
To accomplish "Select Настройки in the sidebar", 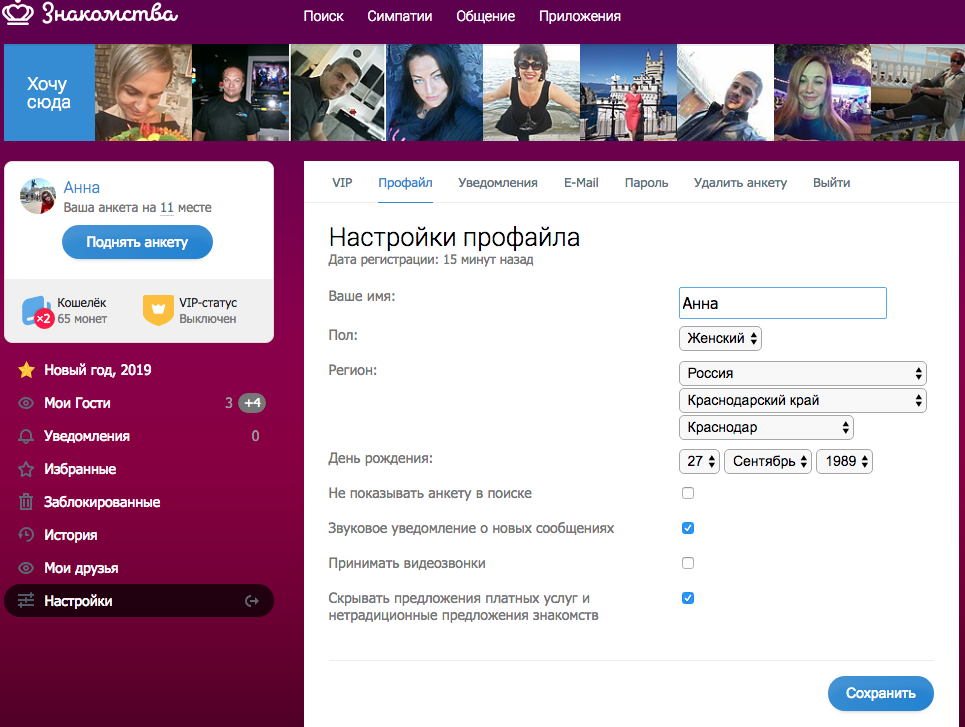I will 138,601.
